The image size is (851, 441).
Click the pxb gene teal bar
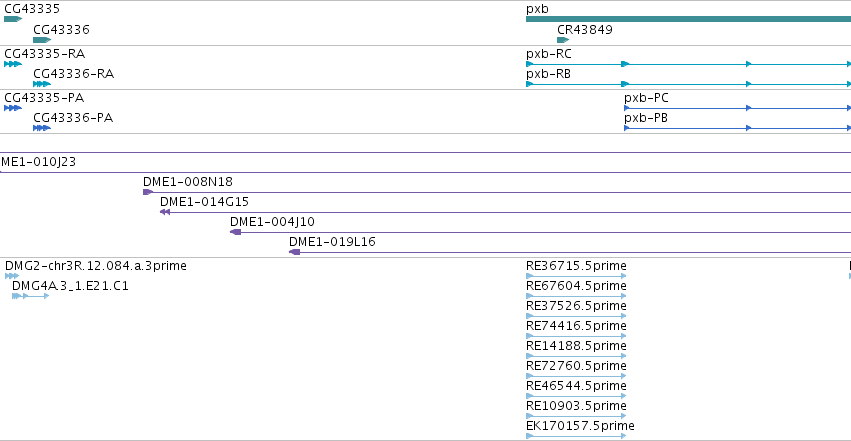coord(688,19)
